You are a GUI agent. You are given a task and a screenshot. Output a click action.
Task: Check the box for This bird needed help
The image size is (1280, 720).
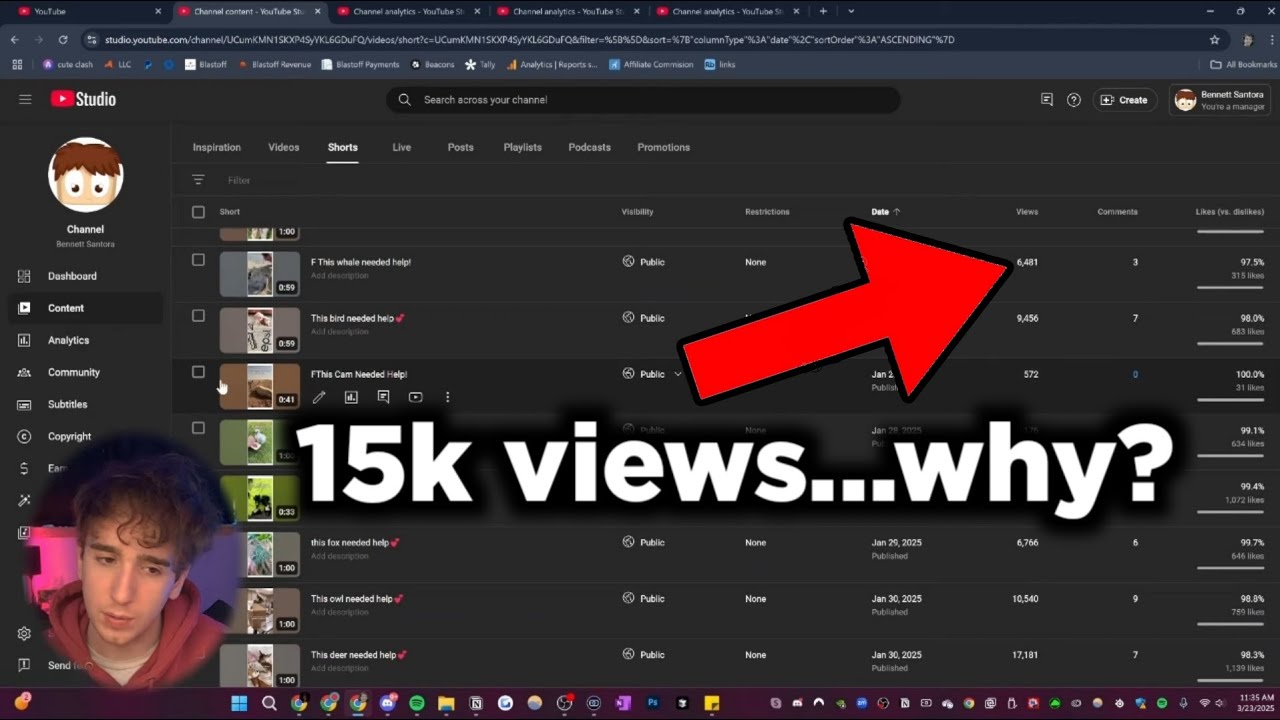(x=198, y=316)
